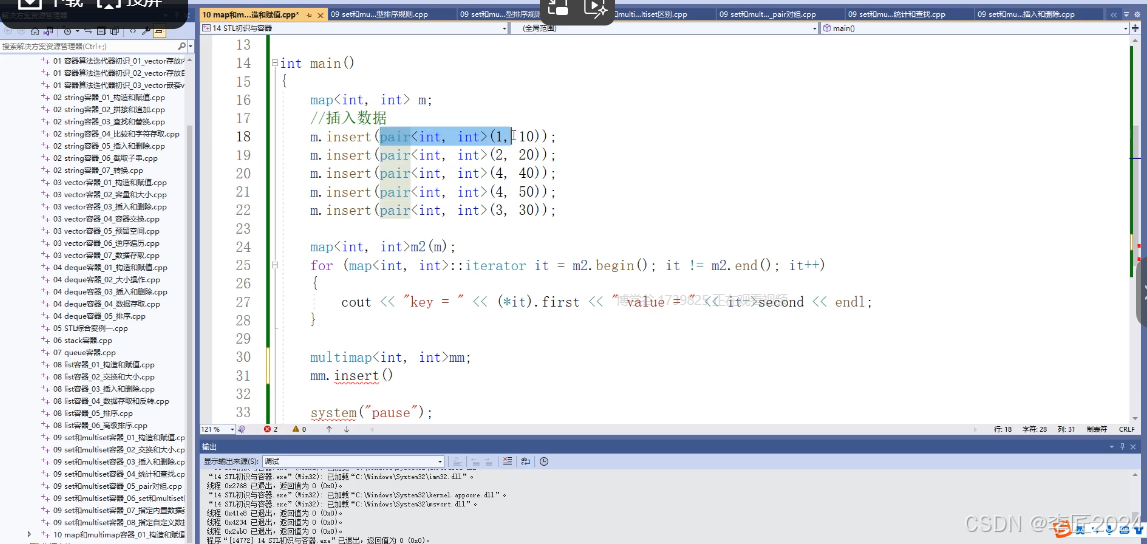Toggle word wrap icon in Output panel
1147x544 pixels.
pyautogui.click(x=524, y=461)
